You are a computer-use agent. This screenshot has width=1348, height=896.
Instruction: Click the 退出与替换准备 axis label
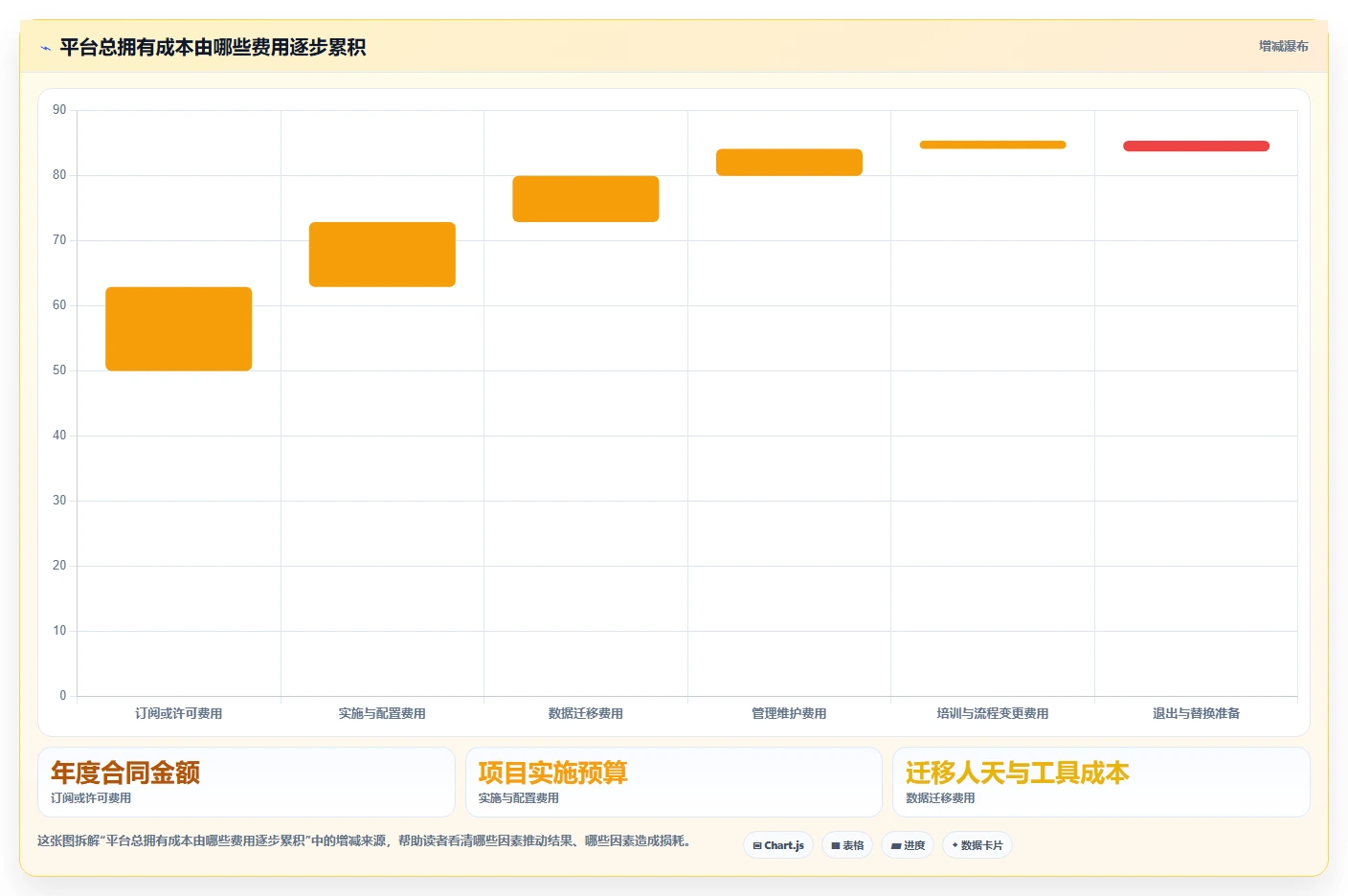(1196, 713)
